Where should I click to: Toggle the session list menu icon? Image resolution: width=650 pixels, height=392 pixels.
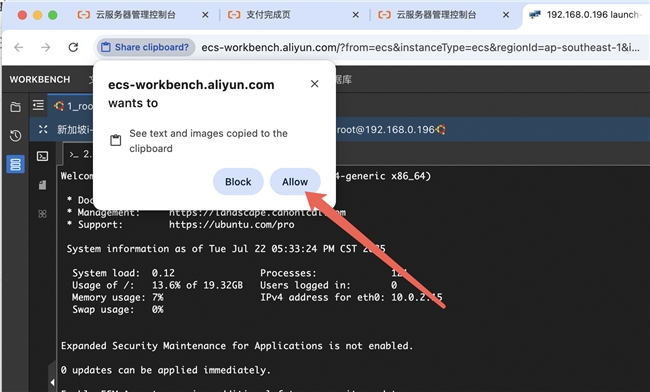click(x=38, y=105)
